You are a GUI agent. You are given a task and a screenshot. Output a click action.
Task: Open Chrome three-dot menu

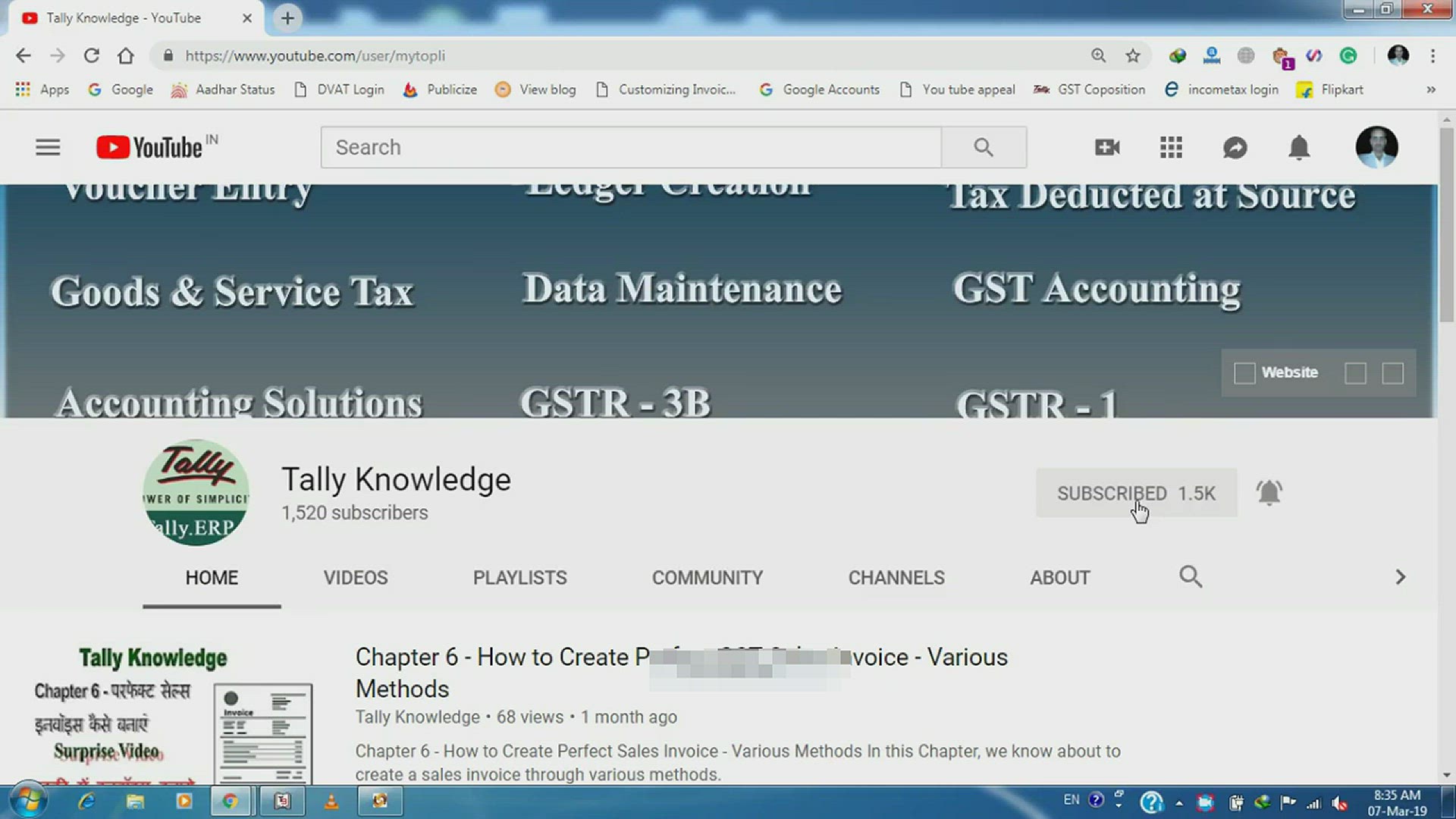pyautogui.click(x=1432, y=55)
